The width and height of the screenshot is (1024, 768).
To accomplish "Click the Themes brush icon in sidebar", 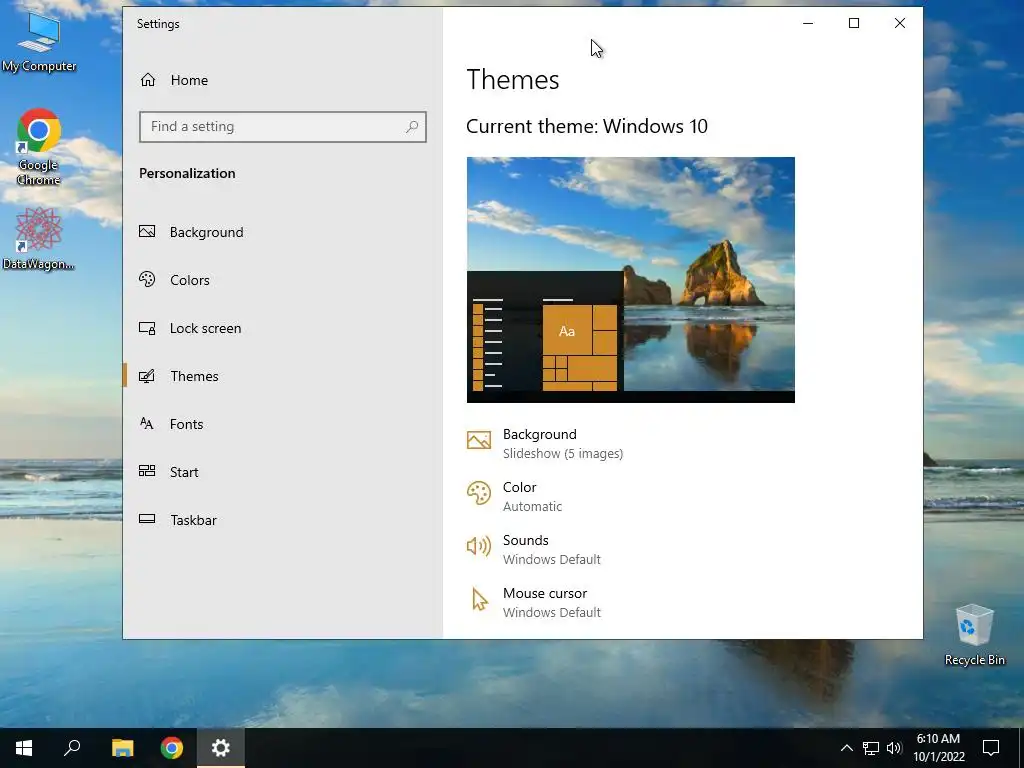I will click(x=147, y=376).
